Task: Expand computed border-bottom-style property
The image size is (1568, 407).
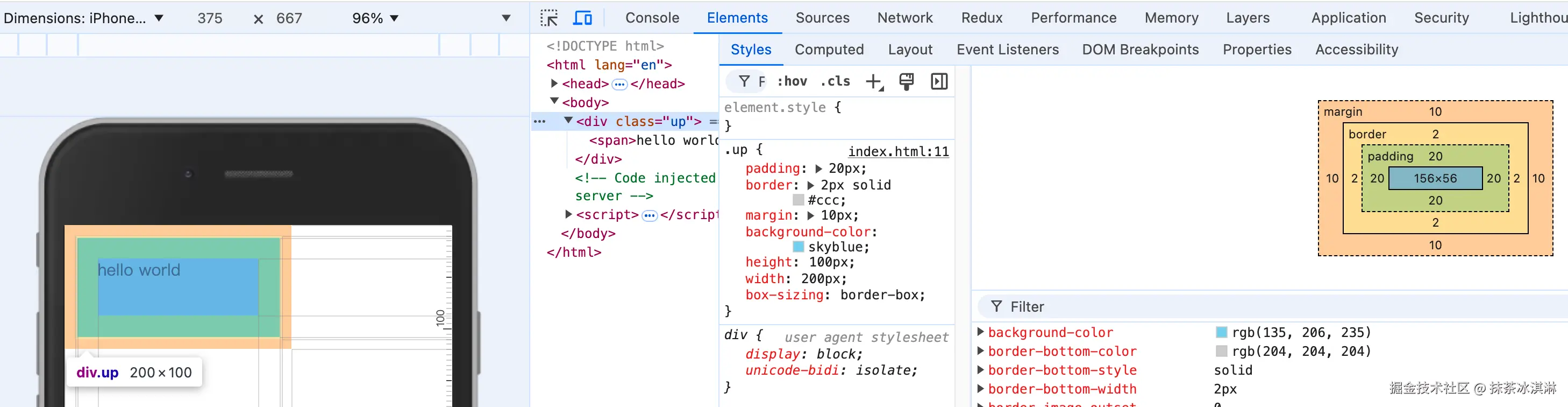Action: (980, 369)
